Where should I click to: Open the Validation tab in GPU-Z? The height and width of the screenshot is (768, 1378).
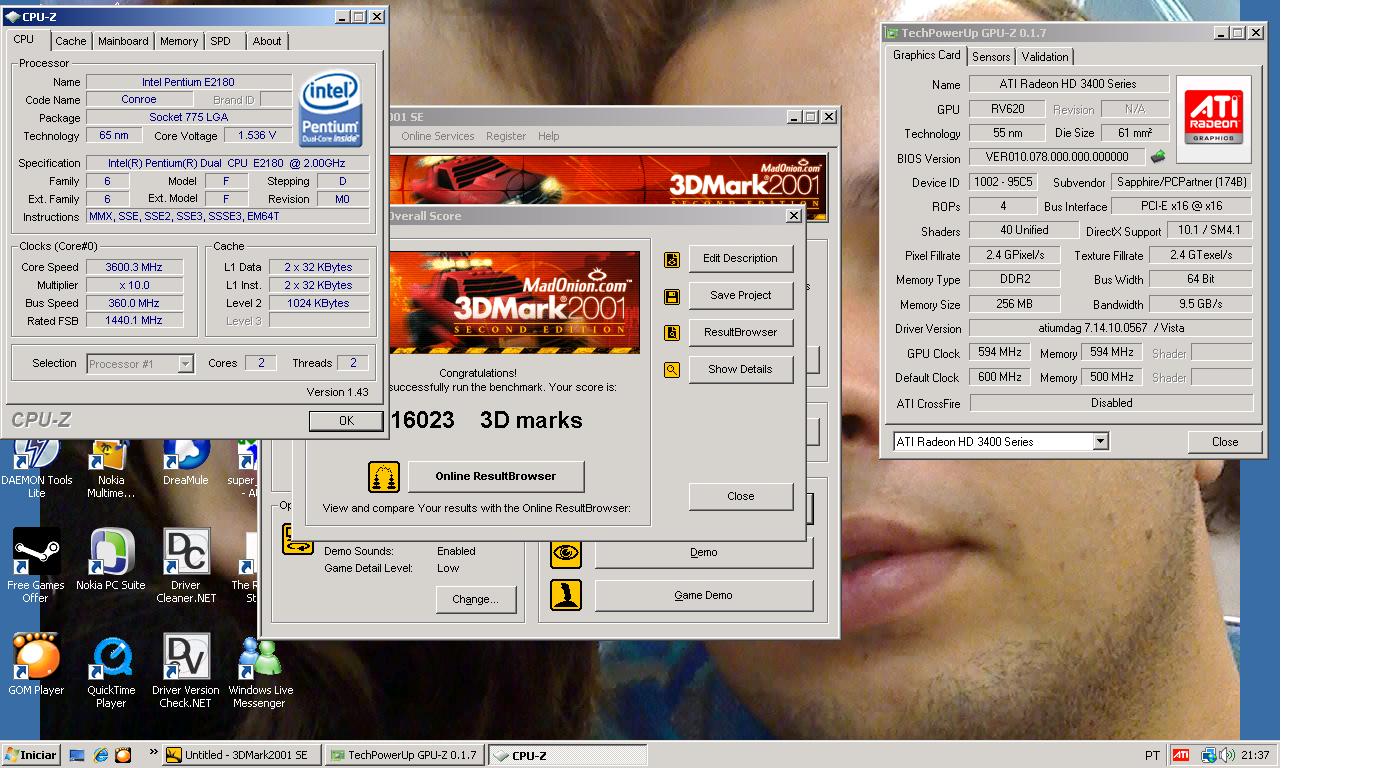tap(1045, 57)
